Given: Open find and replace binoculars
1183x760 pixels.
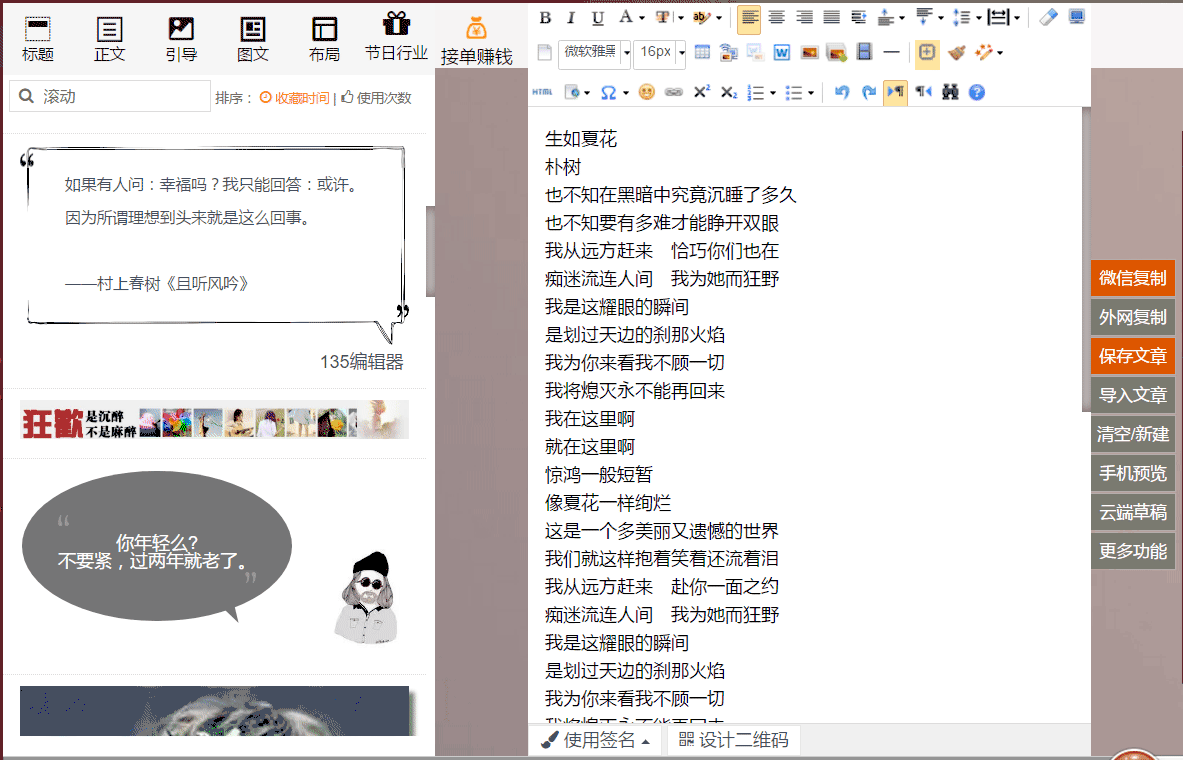Looking at the screenshot, I should point(950,92).
